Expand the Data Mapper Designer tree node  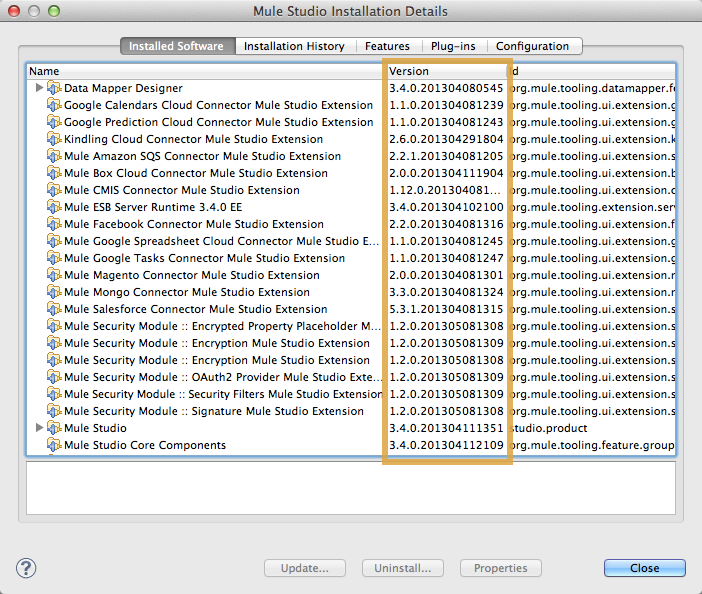pos(40,88)
